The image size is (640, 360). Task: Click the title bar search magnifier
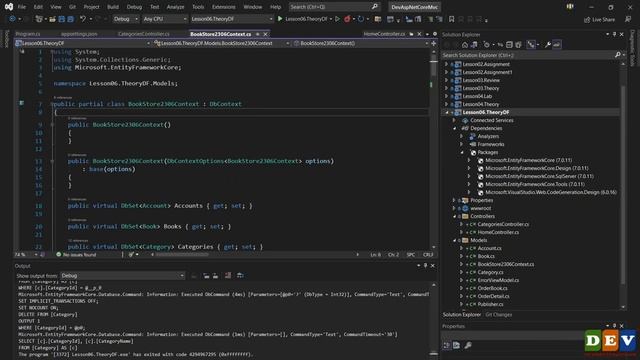(374, 7)
